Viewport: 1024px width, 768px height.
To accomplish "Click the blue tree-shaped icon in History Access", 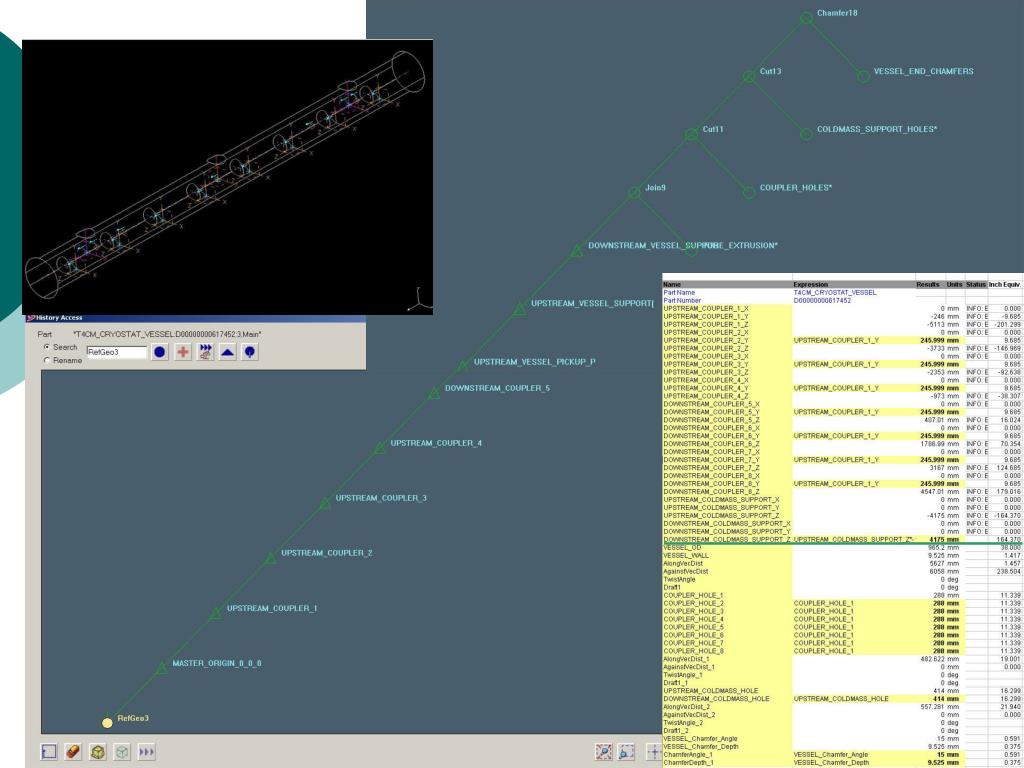I will point(249,352).
